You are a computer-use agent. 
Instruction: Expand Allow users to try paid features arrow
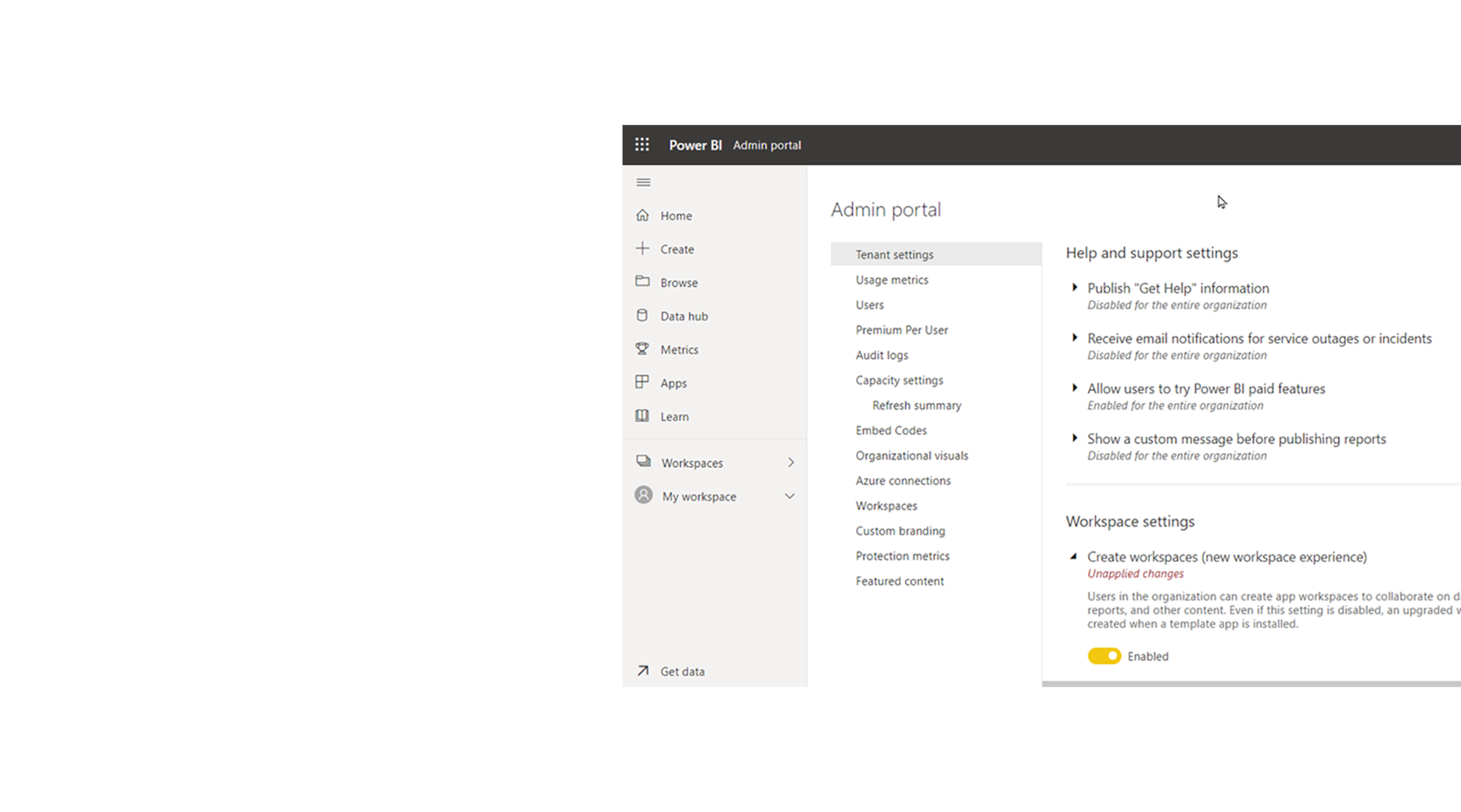click(1075, 388)
